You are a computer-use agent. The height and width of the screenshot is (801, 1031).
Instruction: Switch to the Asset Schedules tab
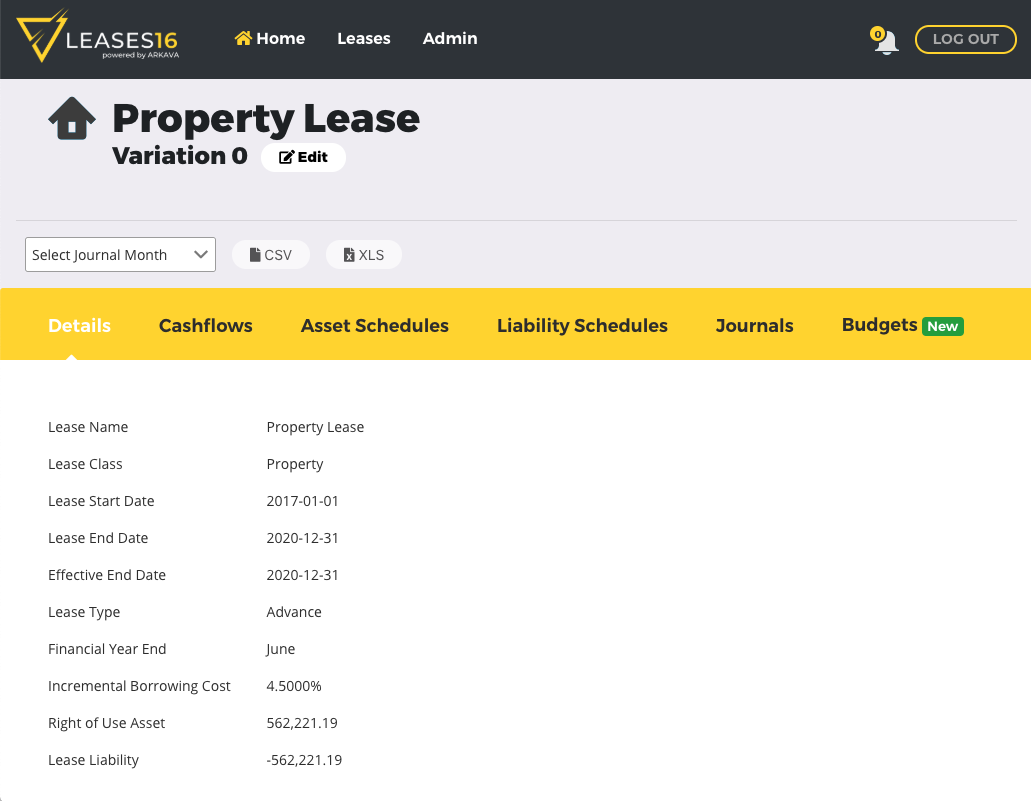[374, 325]
